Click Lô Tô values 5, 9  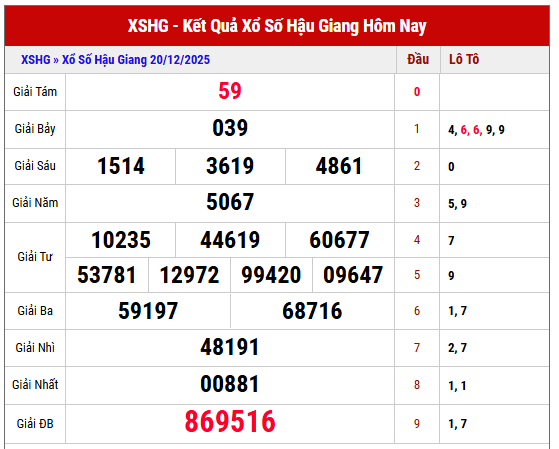coord(457,204)
